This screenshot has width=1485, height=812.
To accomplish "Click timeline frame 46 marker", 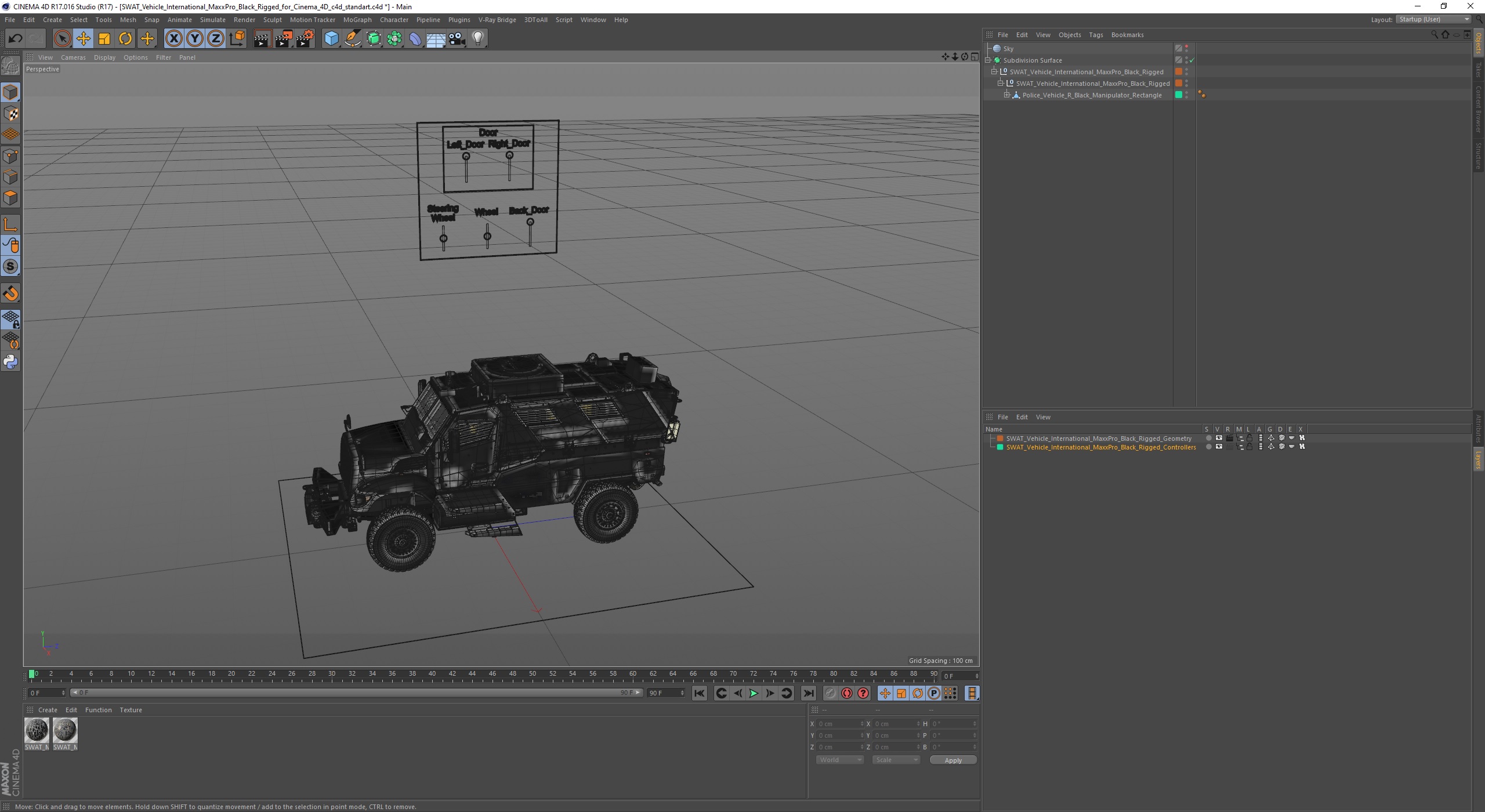I will (x=492, y=674).
